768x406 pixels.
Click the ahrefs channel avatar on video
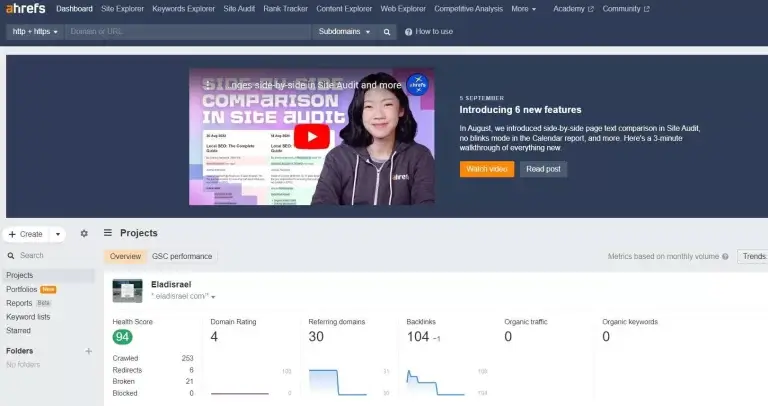417,85
